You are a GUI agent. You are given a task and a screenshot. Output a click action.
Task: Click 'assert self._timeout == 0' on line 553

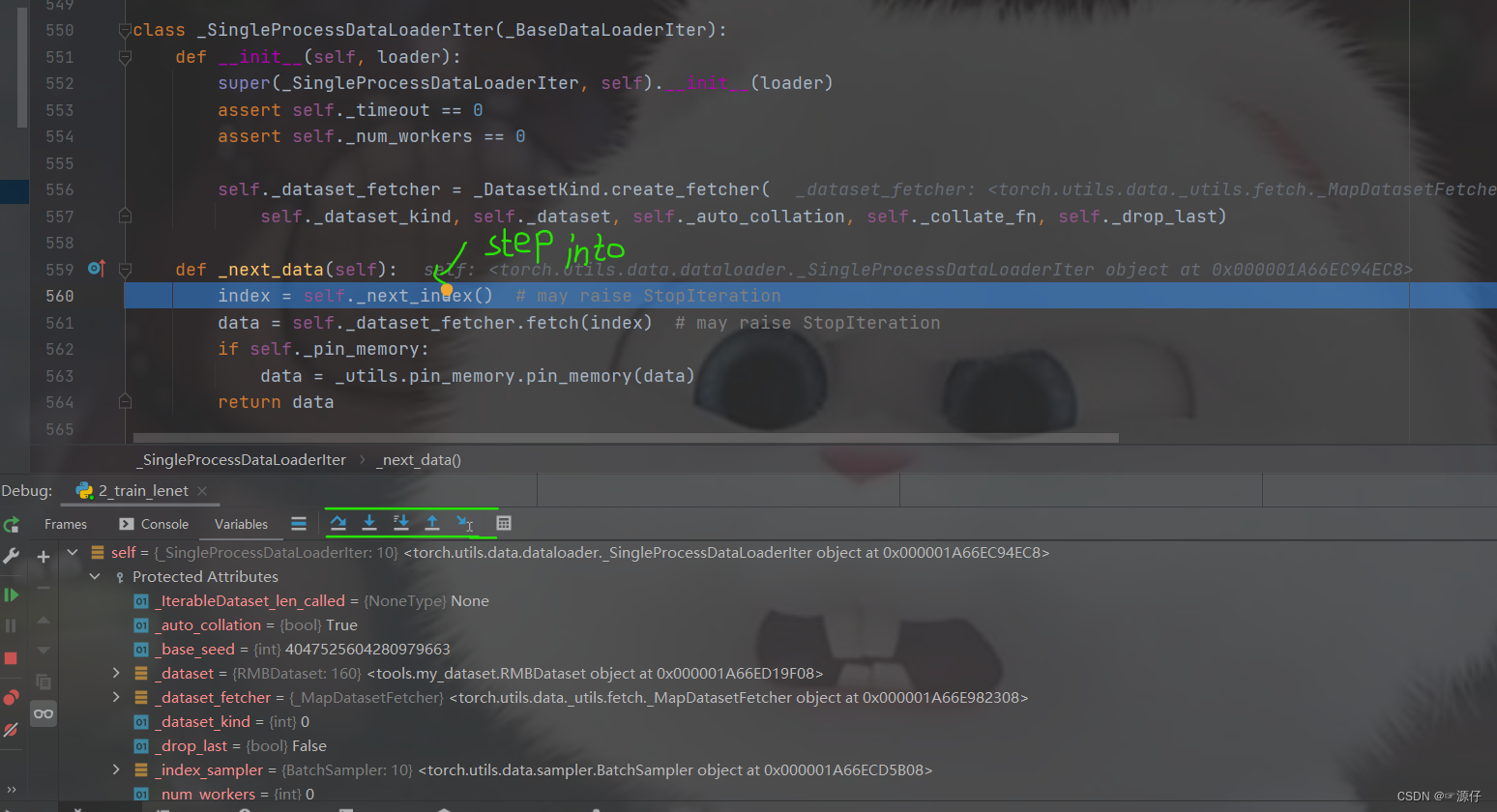(x=350, y=110)
